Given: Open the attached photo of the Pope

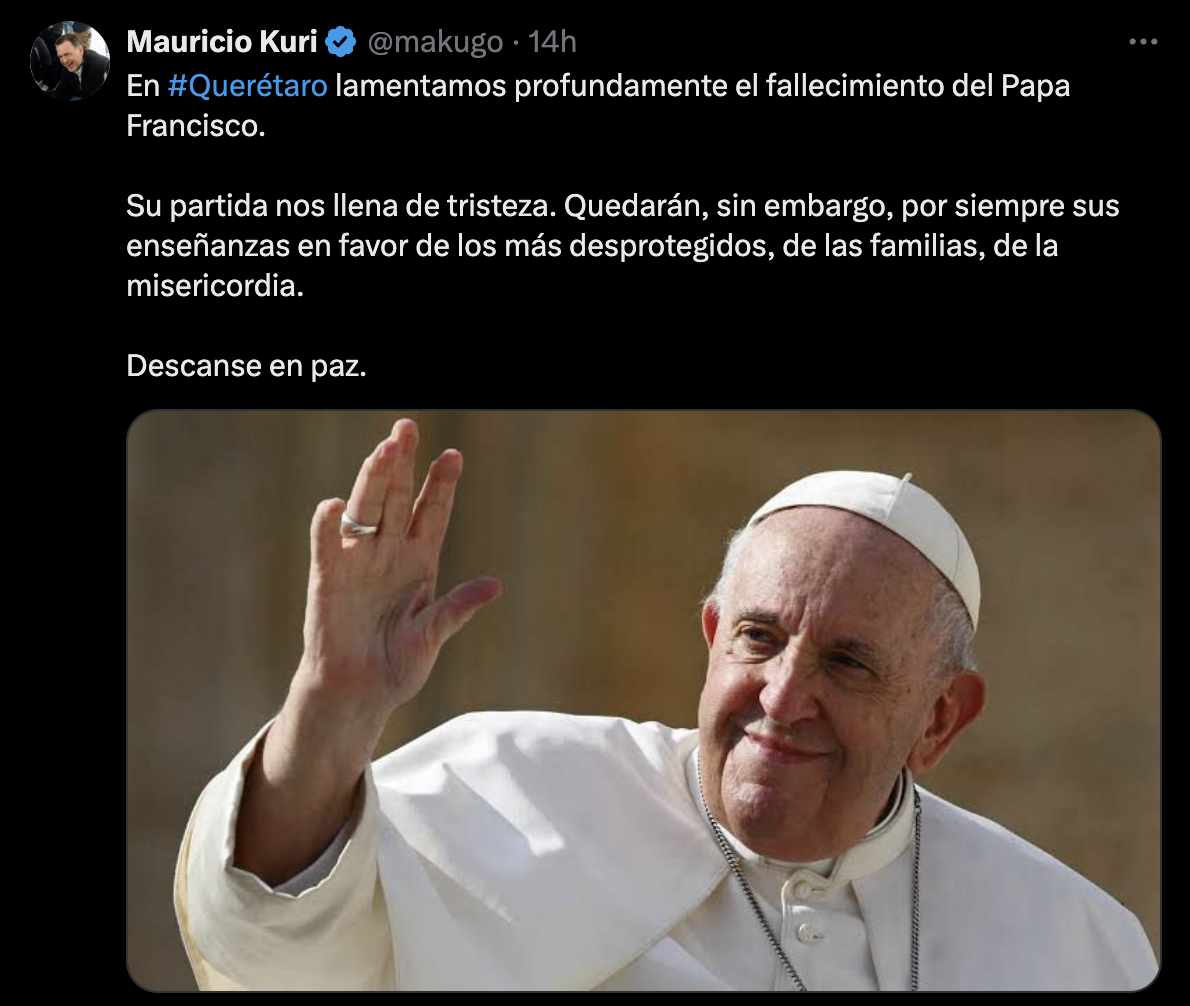Looking at the screenshot, I should point(644,700).
